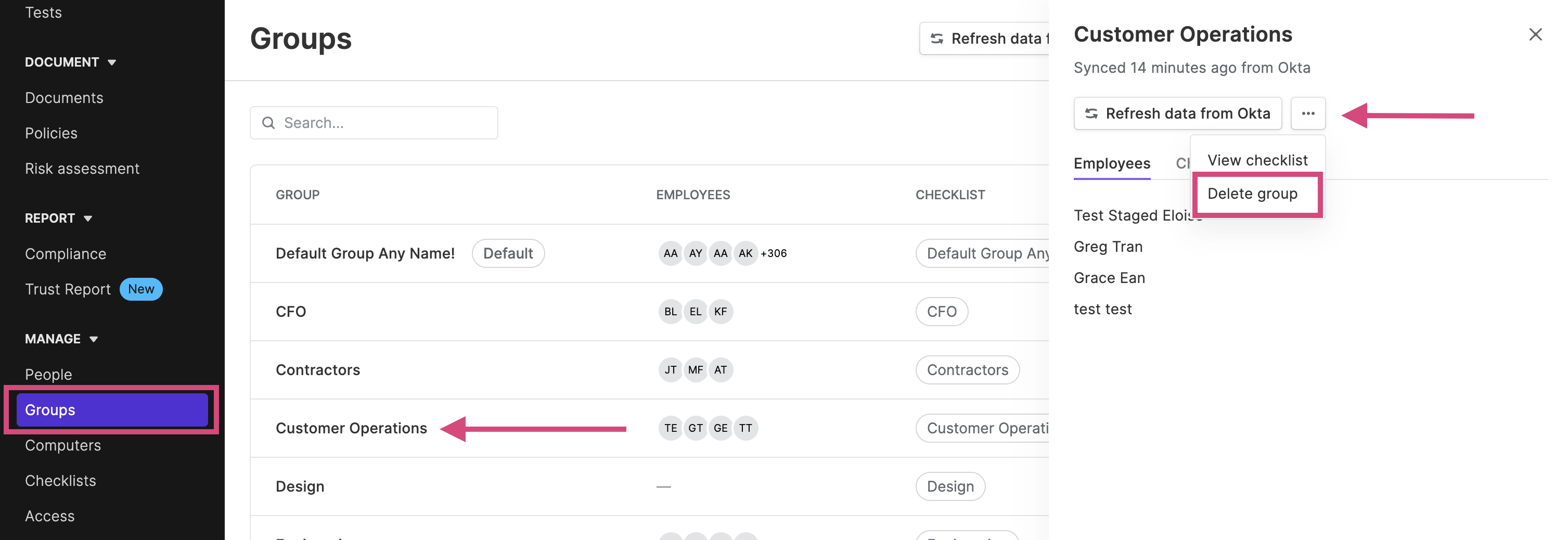Open Documents in the sidebar
Image resolution: width=1568 pixels, height=540 pixels.
coord(64,98)
